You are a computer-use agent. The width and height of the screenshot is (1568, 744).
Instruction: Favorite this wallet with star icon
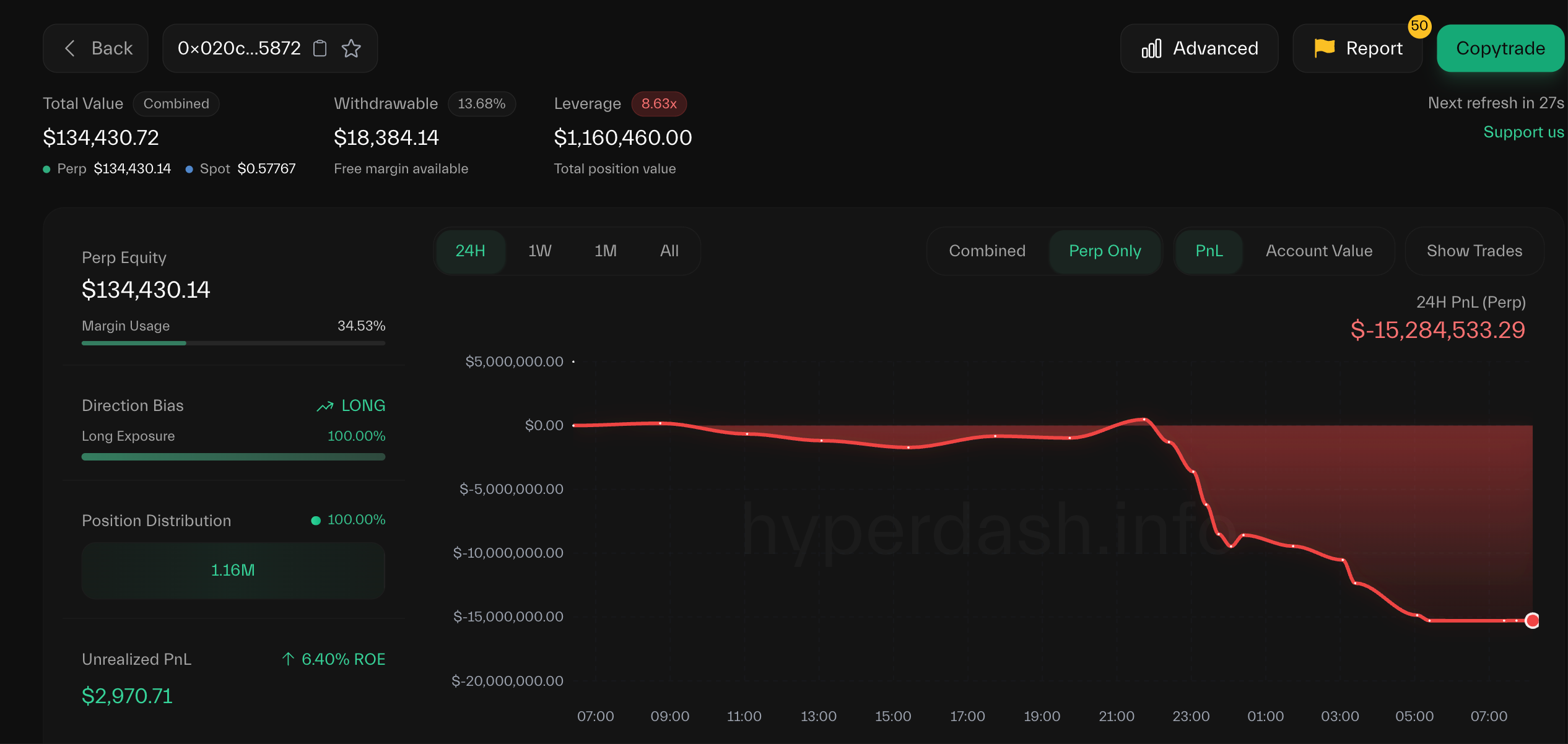(x=351, y=48)
